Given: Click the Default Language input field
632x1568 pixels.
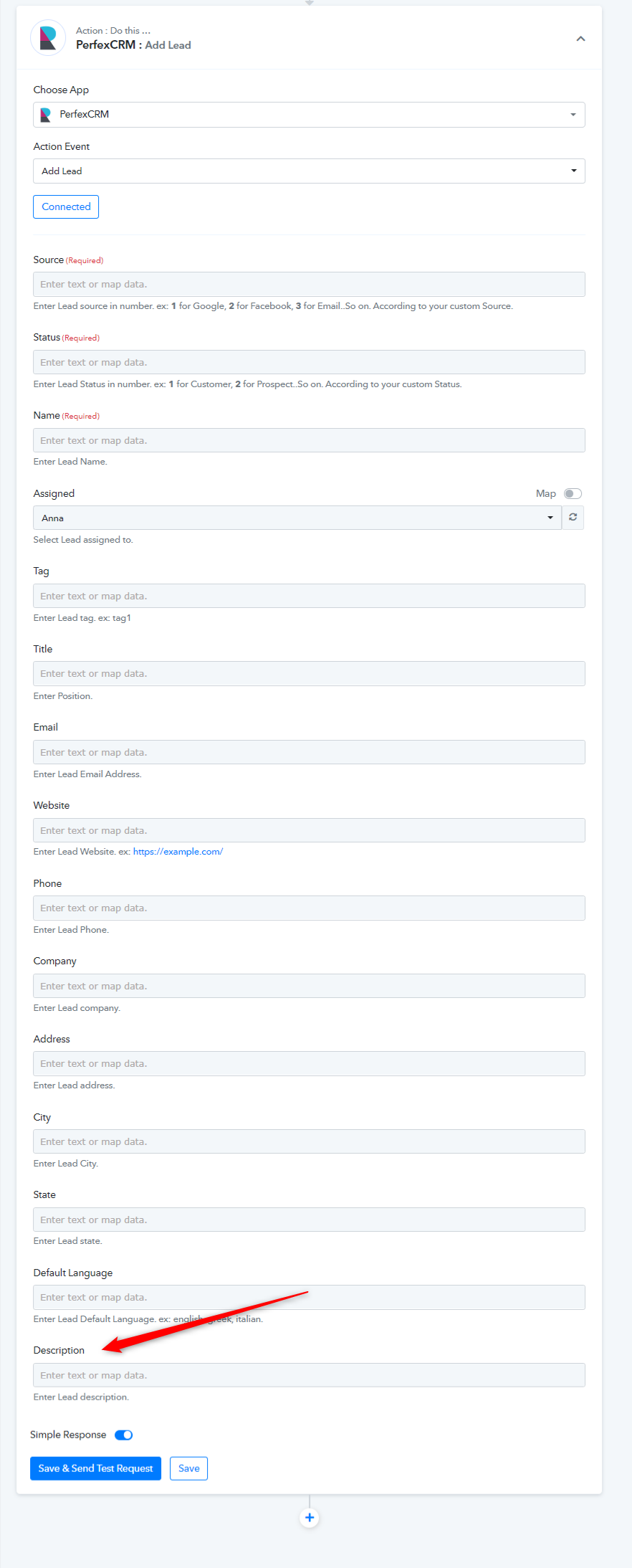Looking at the screenshot, I should tap(309, 1298).
